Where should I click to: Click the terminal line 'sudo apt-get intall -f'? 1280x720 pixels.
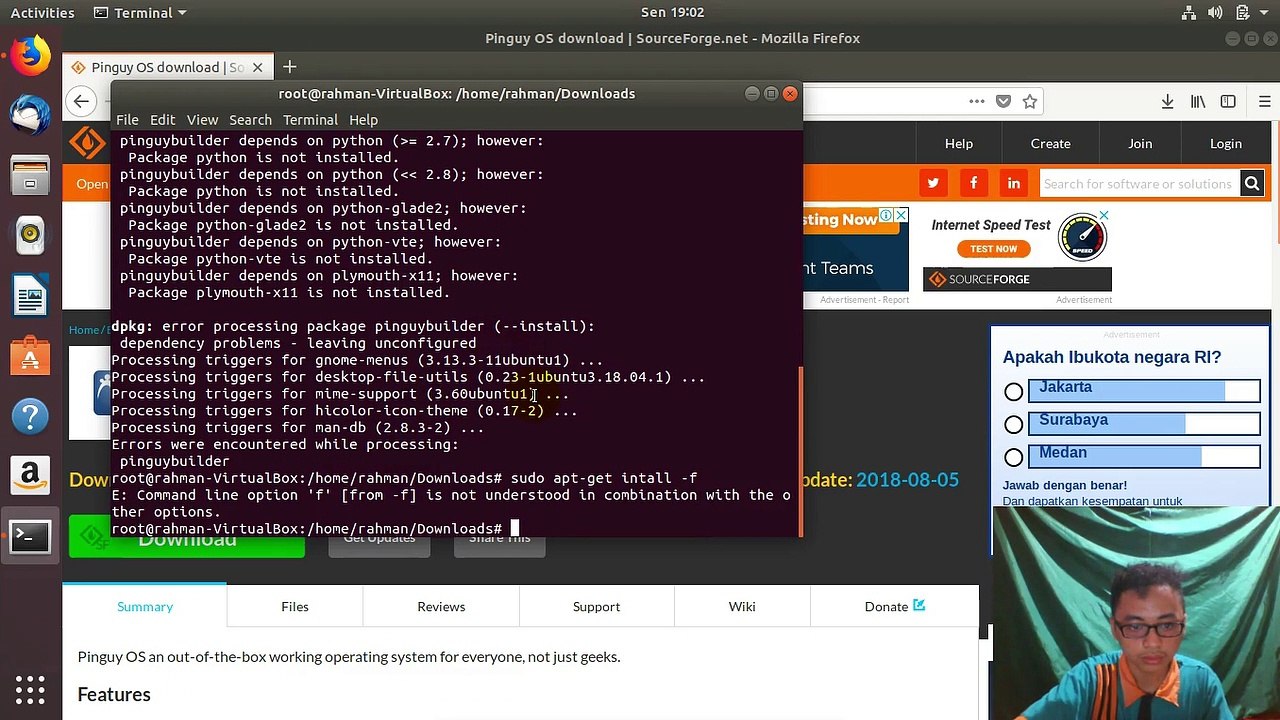[604, 478]
